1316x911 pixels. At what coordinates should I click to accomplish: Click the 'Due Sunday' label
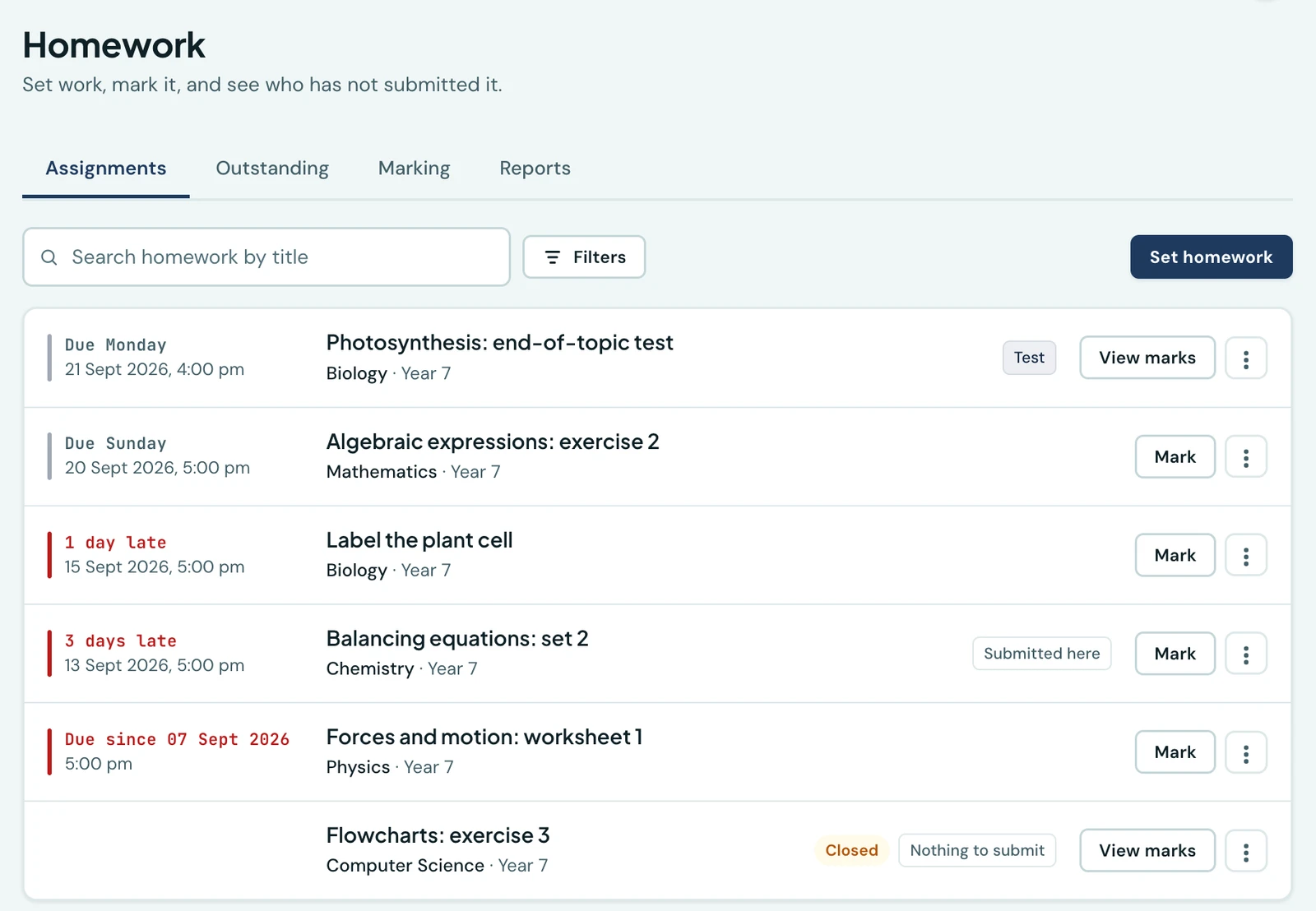[x=115, y=444]
